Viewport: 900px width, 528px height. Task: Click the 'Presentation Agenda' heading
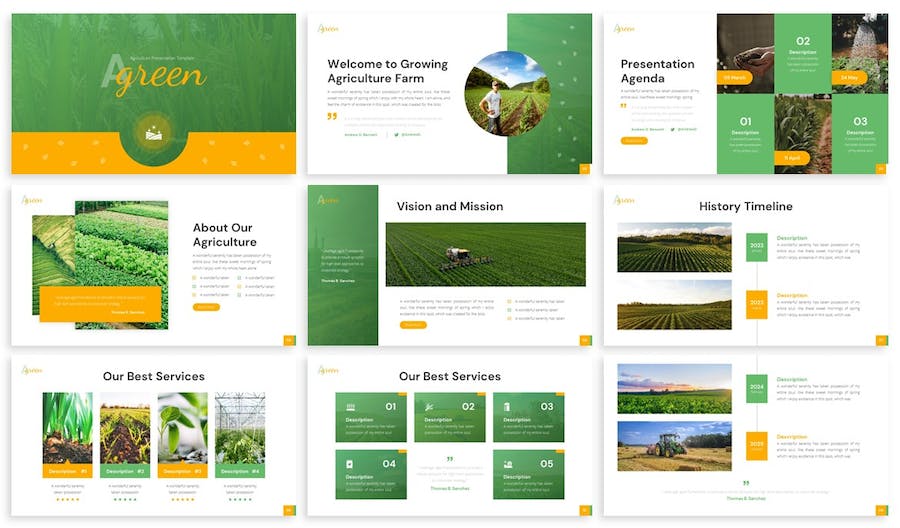point(658,71)
